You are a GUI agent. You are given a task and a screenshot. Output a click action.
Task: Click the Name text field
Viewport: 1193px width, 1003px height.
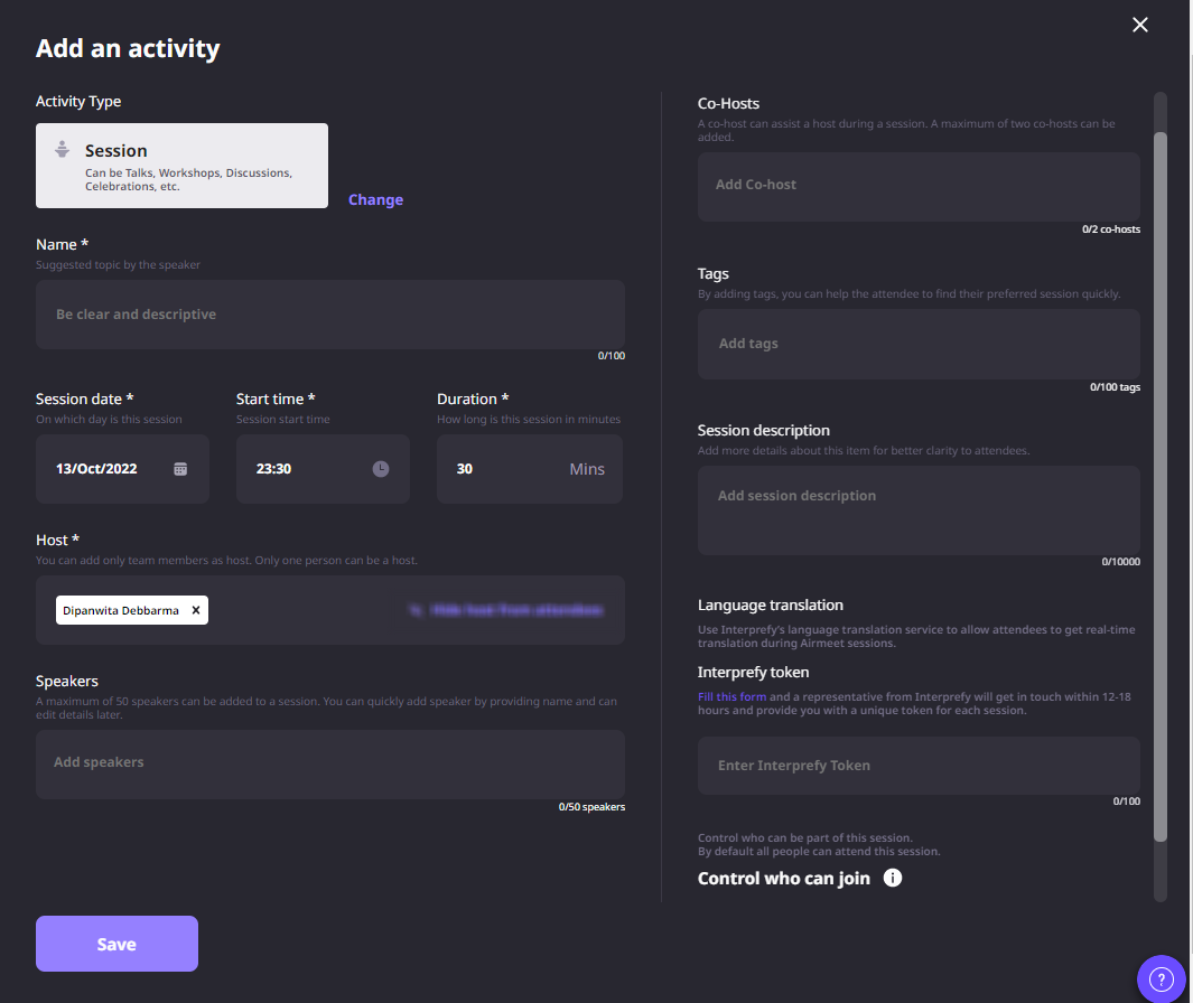(330, 314)
